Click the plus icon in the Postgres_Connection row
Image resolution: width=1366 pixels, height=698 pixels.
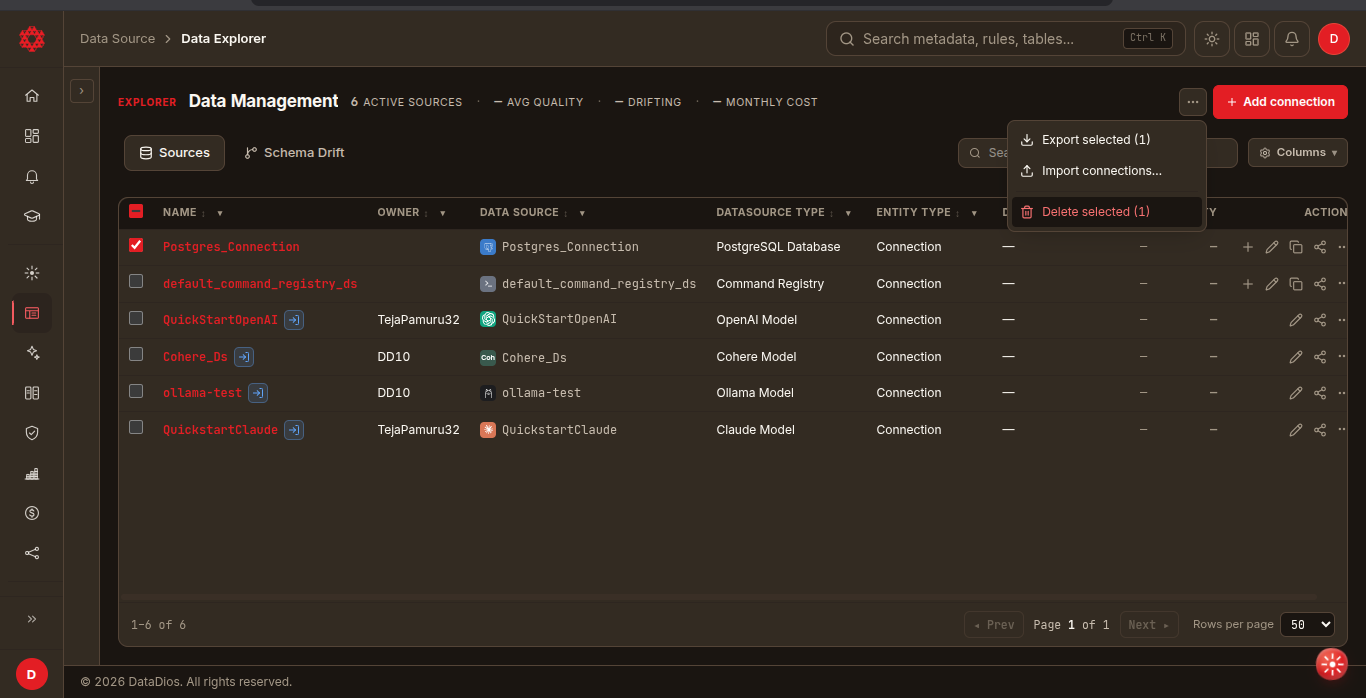click(x=1248, y=247)
